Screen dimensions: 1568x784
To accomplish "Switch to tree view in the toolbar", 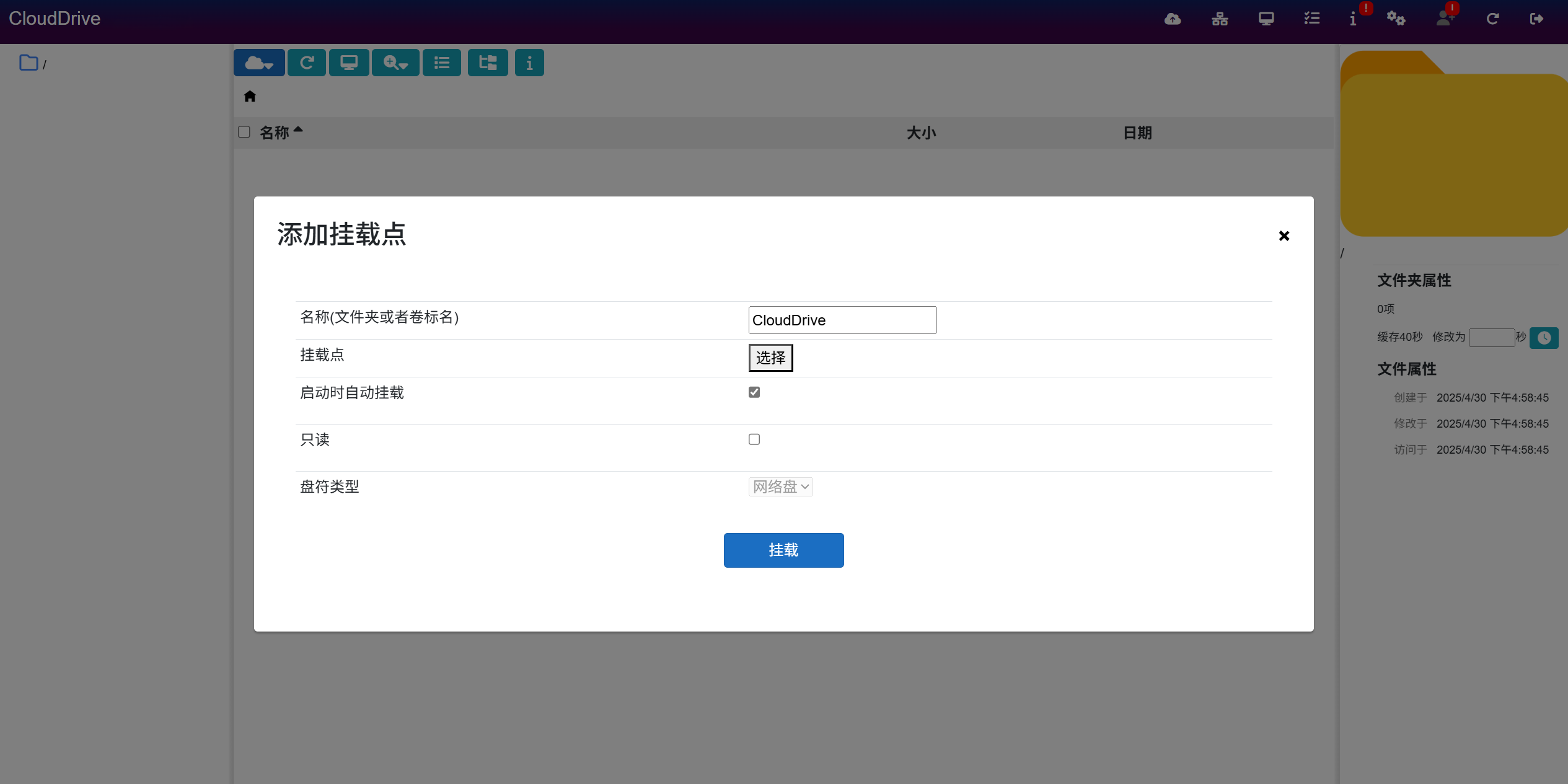I will (487, 63).
